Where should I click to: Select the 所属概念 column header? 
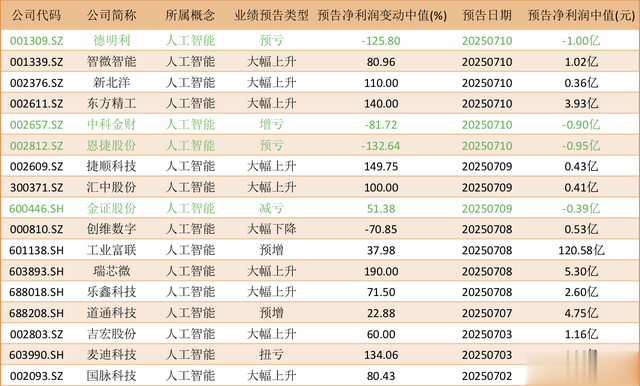pyautogui.click(x=190, y=16)
